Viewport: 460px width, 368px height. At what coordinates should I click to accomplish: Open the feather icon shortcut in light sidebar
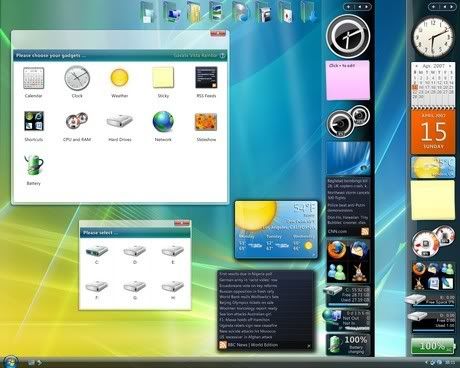coord(447,283)
